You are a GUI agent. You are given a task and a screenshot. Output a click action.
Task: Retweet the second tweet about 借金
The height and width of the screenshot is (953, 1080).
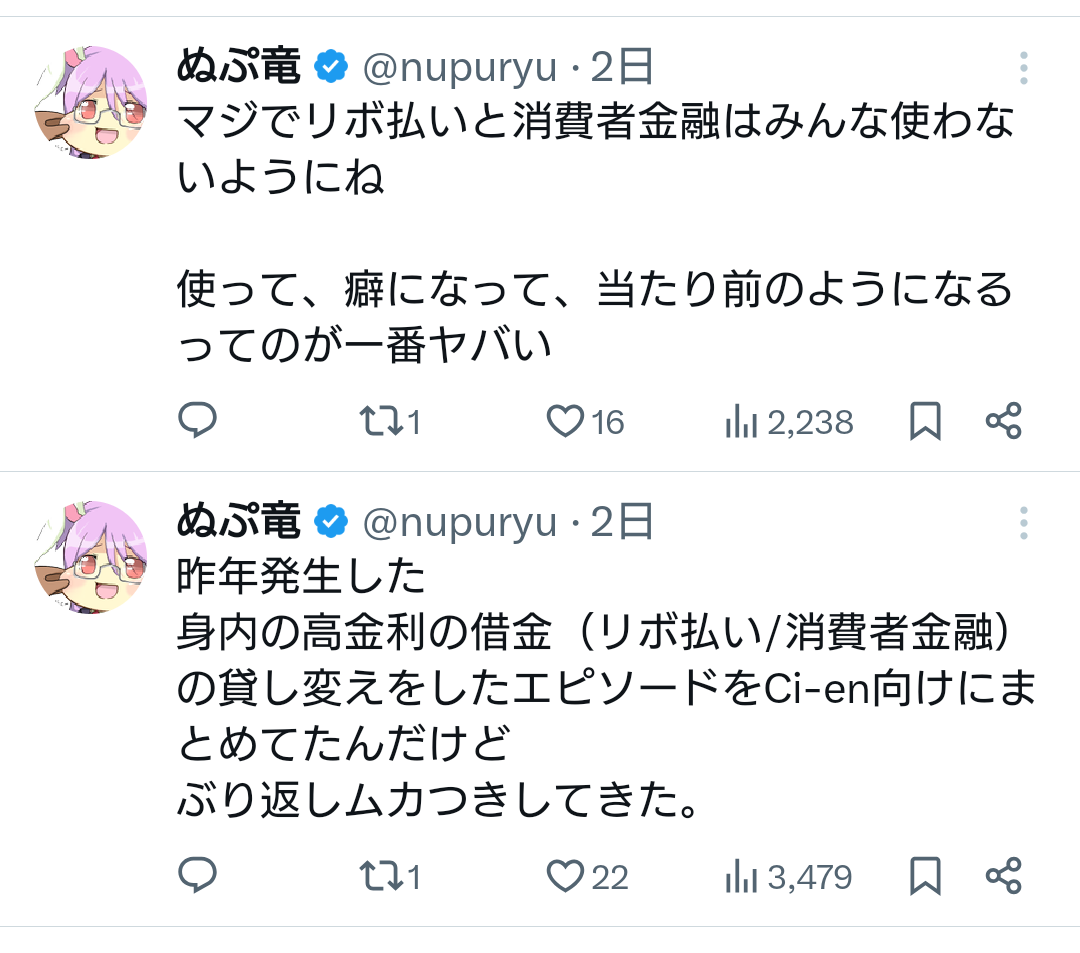pyautogui.click(x=381, y=877)
